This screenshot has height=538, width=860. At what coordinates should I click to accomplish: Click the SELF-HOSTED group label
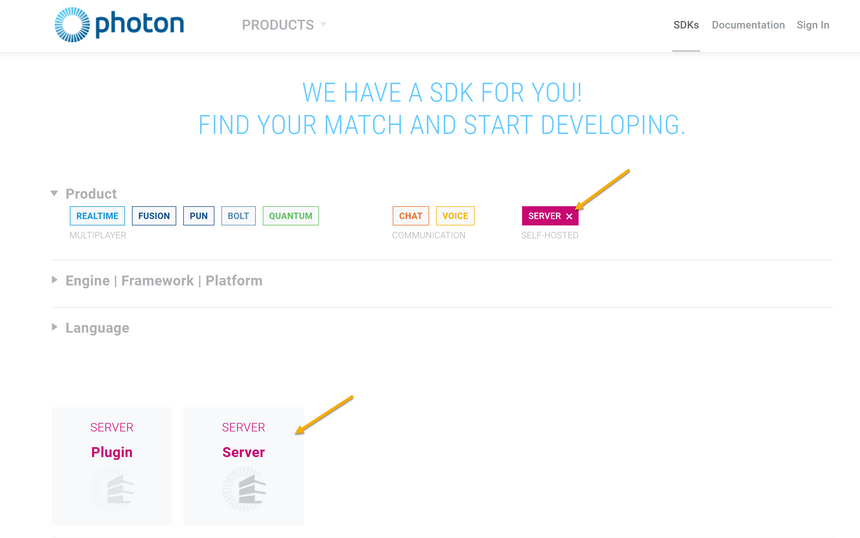point(550,235)
